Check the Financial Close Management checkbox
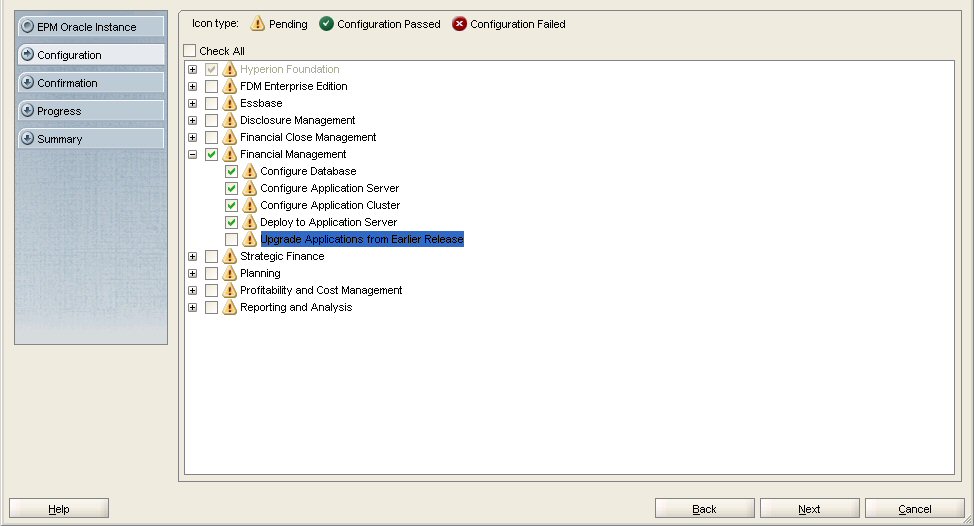974x526 pixels. (x=211, y=137)
